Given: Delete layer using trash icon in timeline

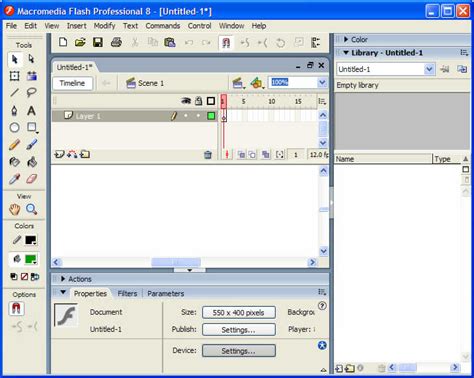Looking at the screenshot, I should coord(208,155).
